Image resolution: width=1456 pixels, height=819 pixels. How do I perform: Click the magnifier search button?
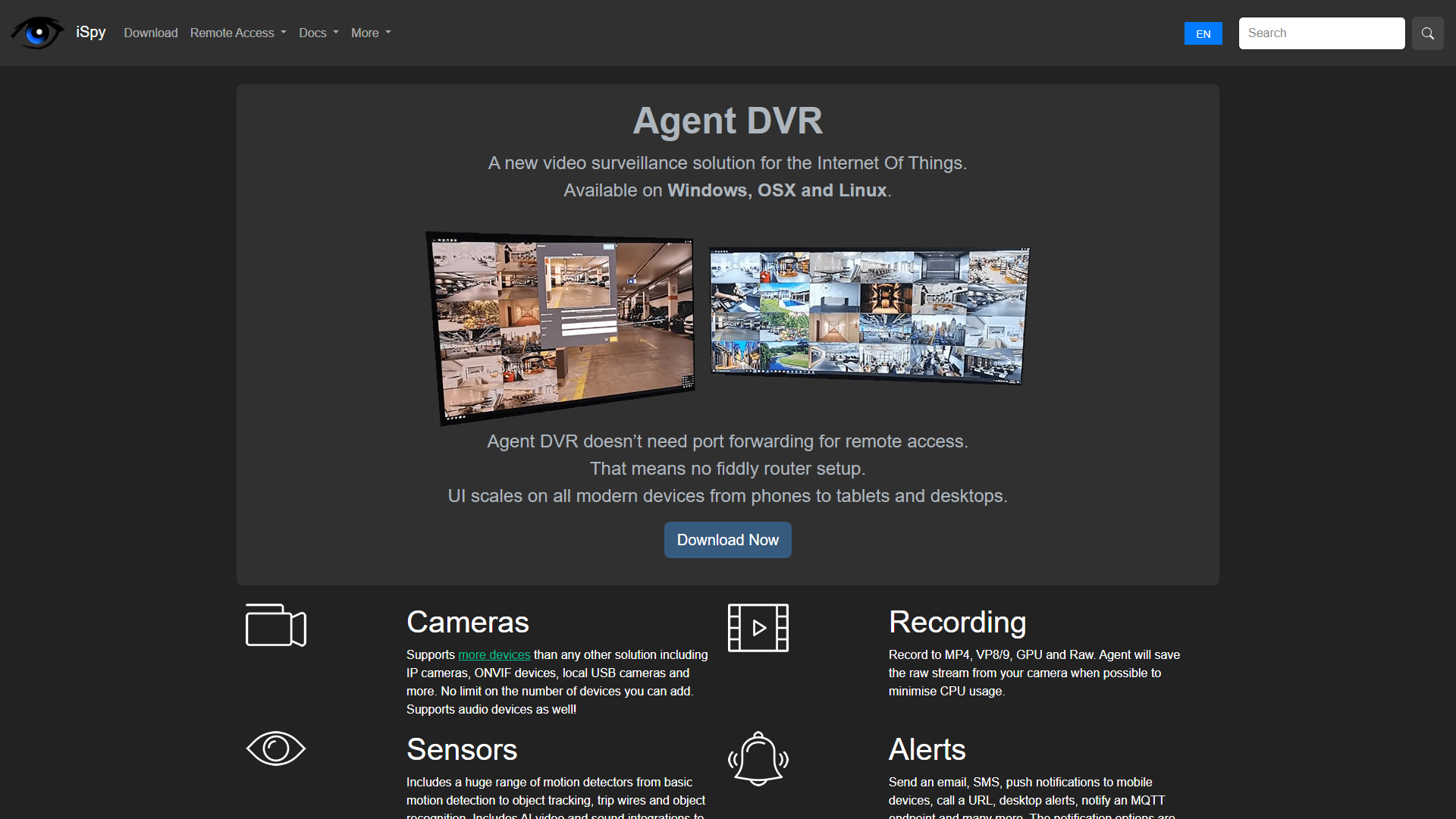1427,33
